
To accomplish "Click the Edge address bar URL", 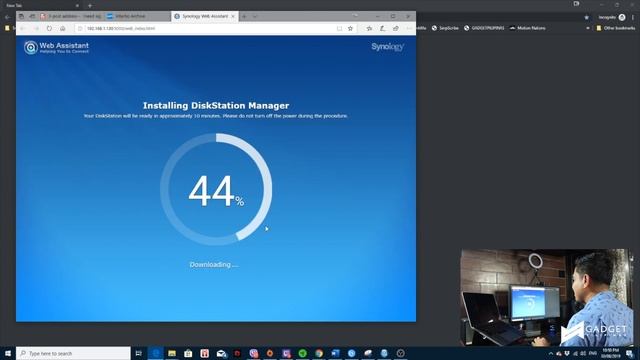I will [121, 29].
